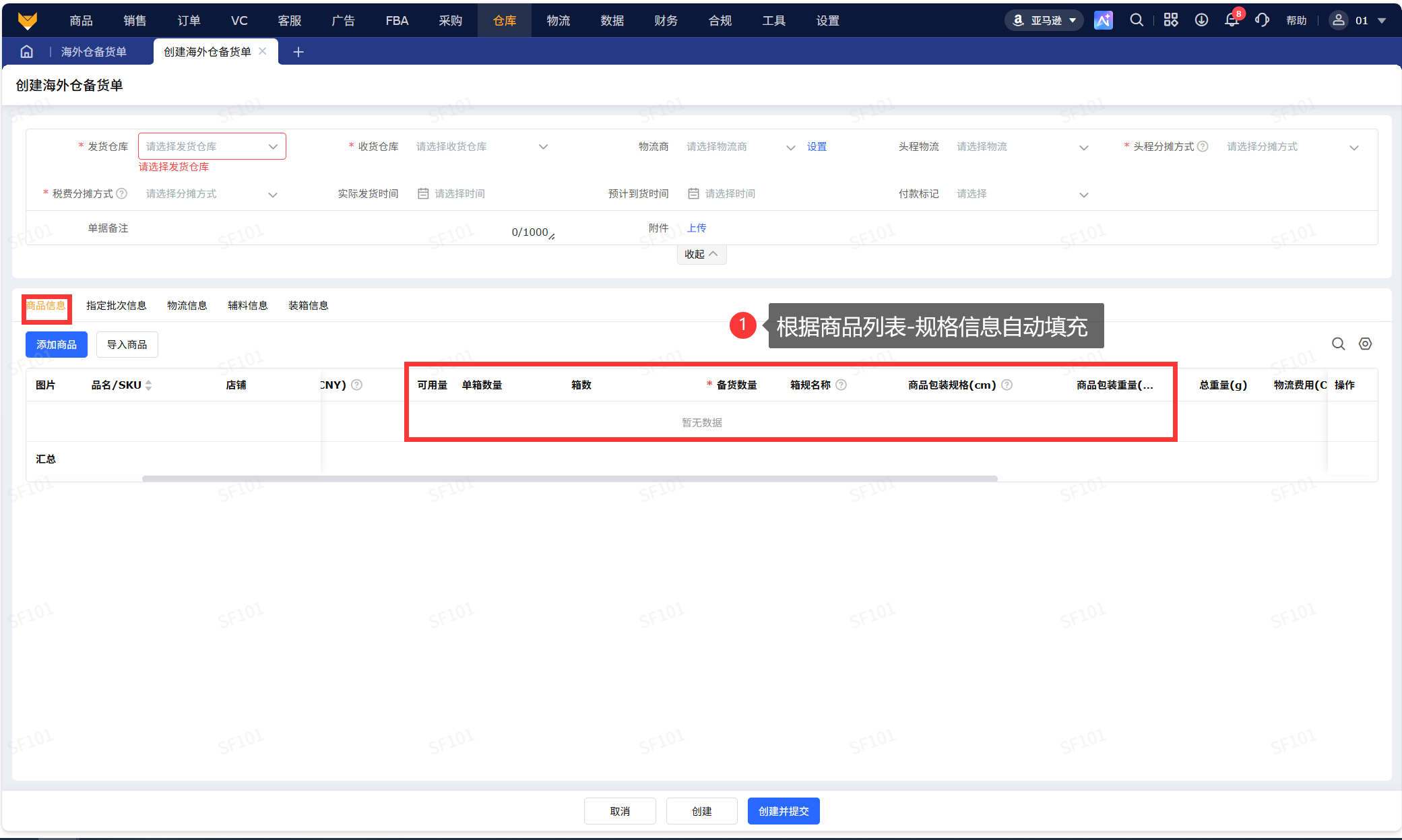The image size is (1402, 840).
Task: Open the 税费分摊方式 dropdown
Action: (212, 193)
